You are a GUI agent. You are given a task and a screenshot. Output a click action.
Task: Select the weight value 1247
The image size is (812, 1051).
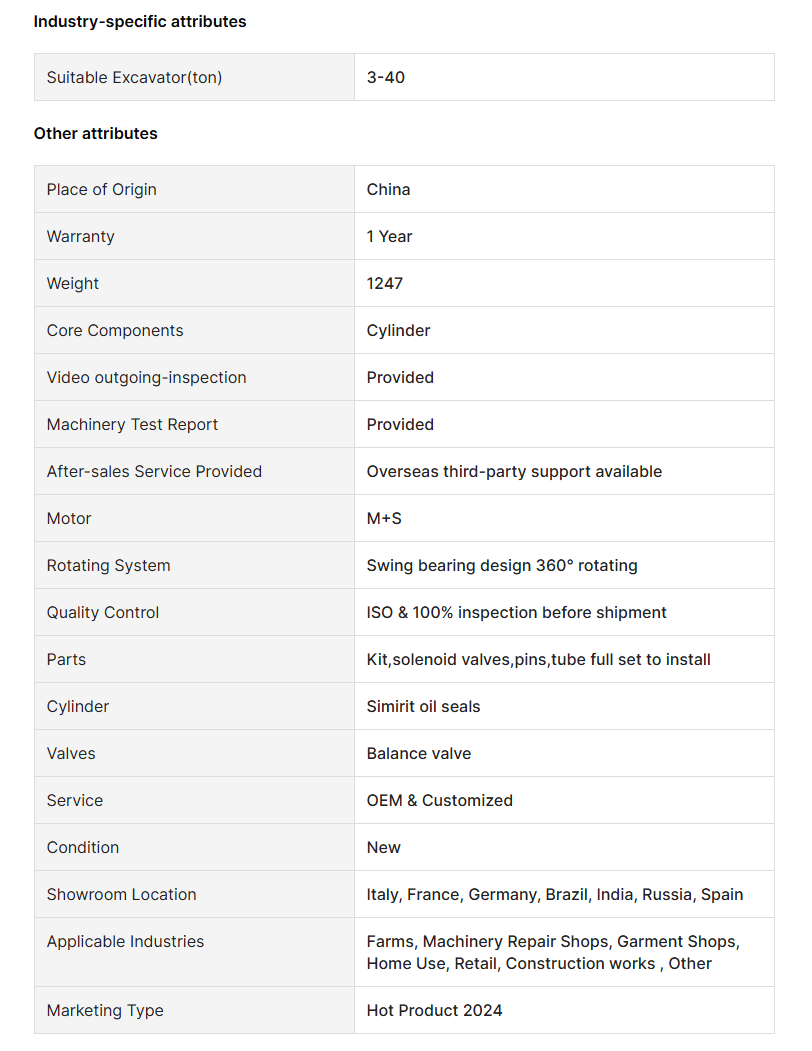click(x=385, y=283)
